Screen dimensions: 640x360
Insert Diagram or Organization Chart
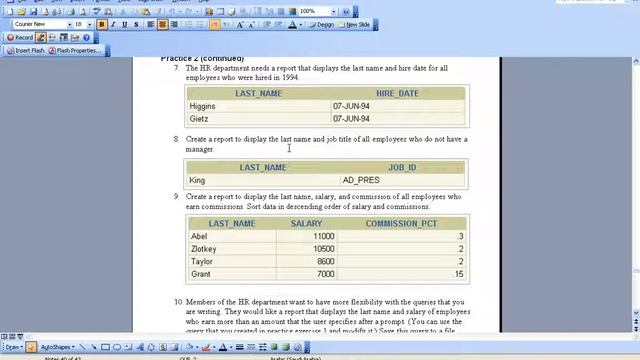[x=151, y=347]
